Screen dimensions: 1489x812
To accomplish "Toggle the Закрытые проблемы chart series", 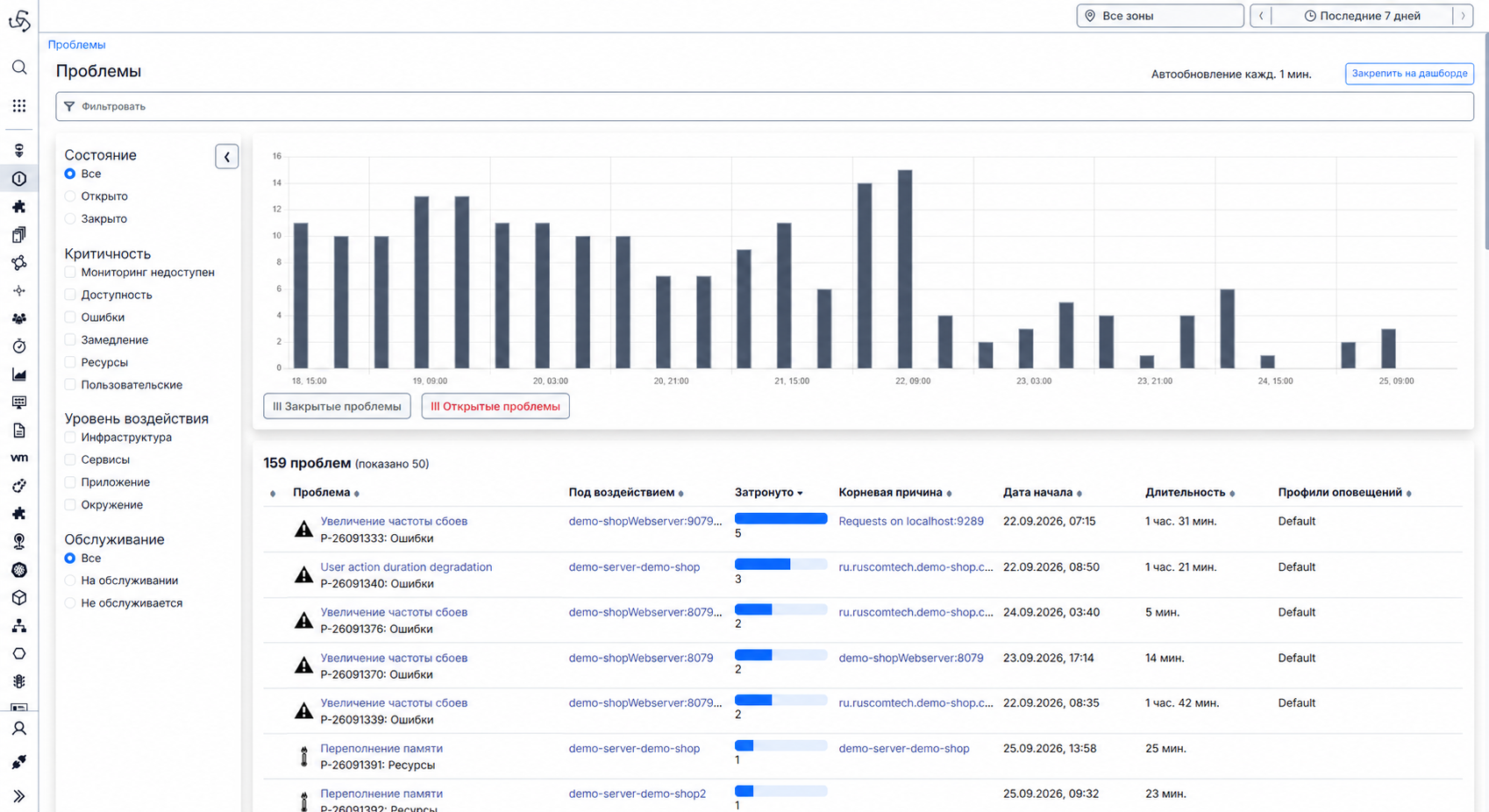I will [x=337, y=407].
